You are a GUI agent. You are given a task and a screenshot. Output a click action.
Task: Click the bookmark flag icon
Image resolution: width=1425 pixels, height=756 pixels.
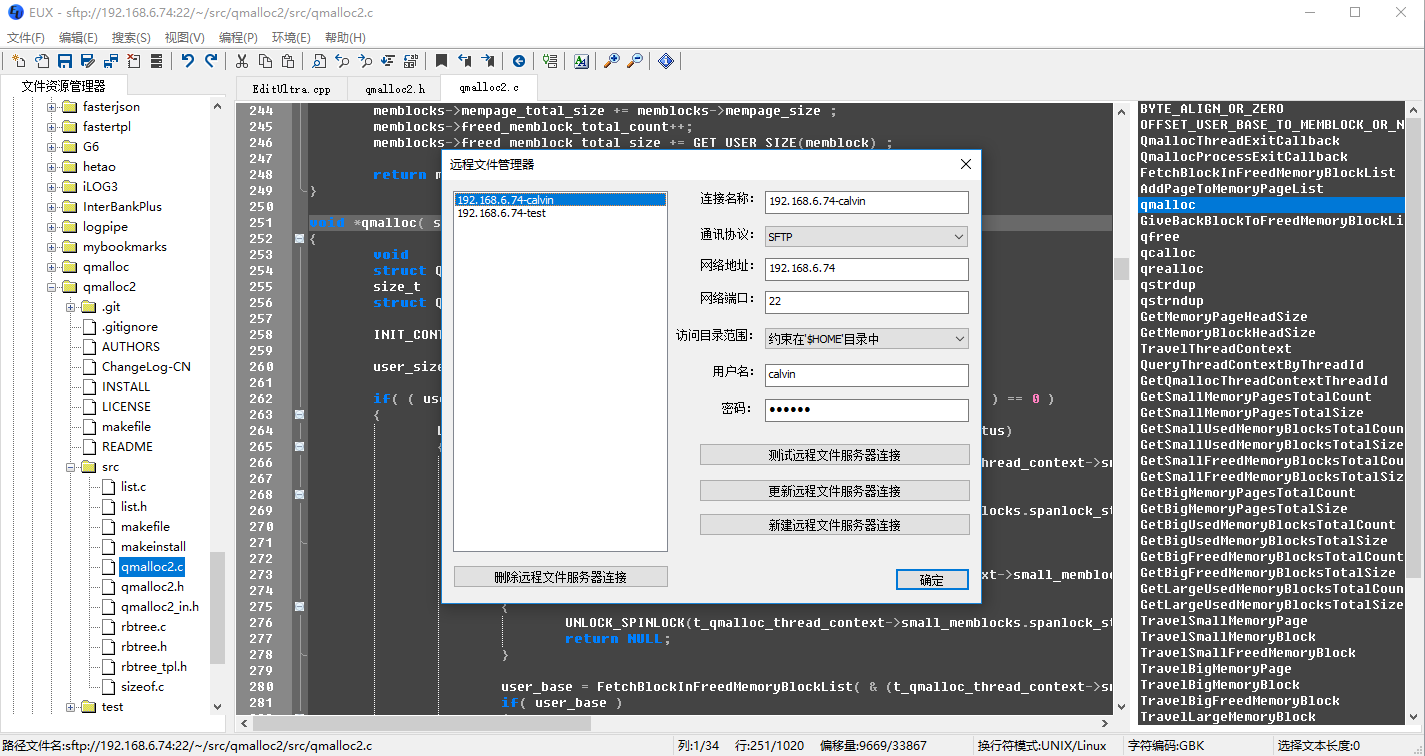[440, 61]
